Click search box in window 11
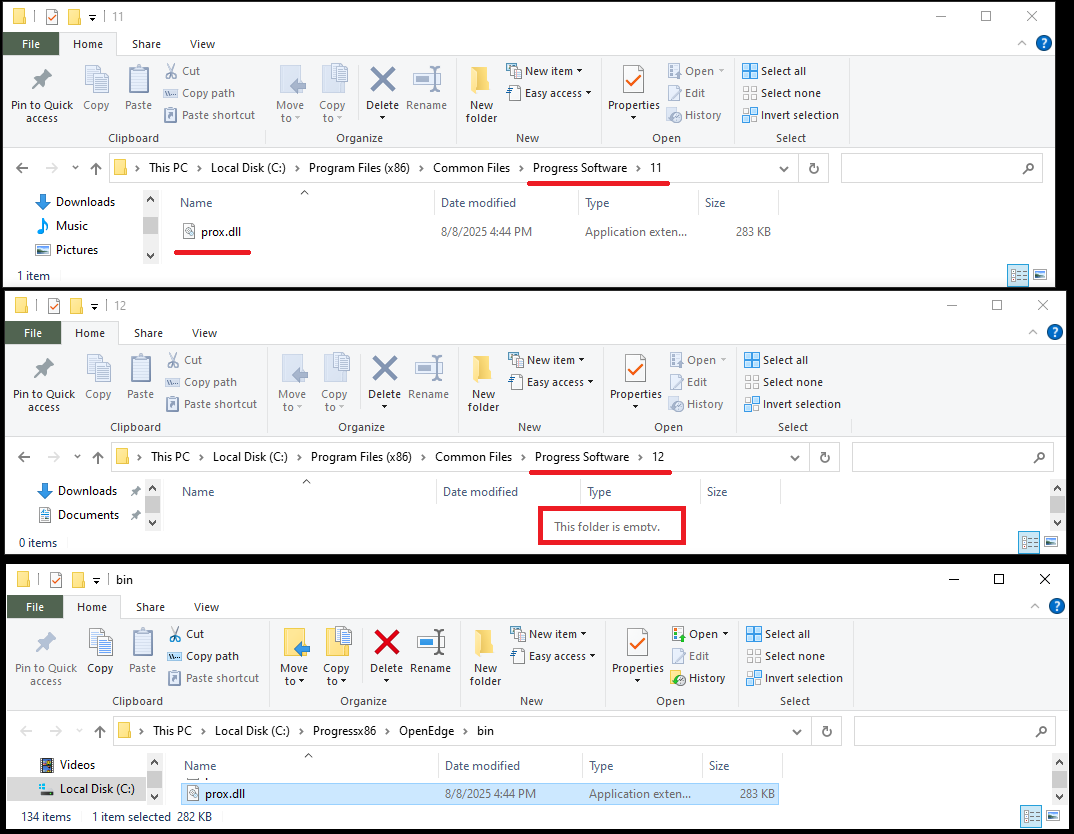 tap(941, 168)
